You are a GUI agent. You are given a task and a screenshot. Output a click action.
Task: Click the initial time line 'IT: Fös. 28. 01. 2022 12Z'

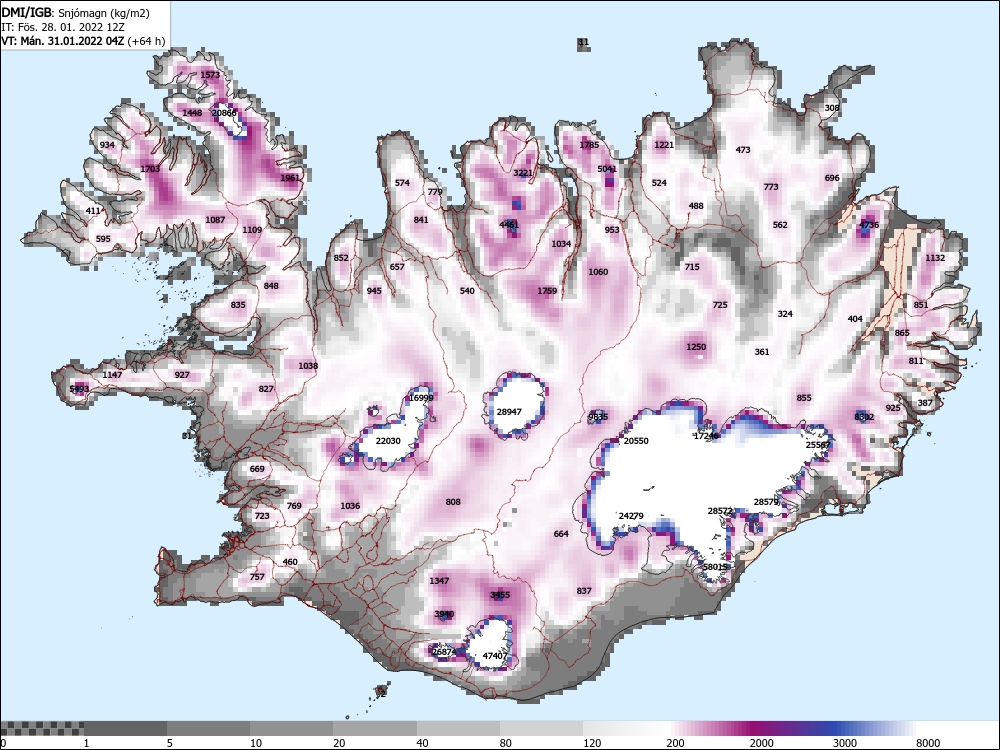63,27
